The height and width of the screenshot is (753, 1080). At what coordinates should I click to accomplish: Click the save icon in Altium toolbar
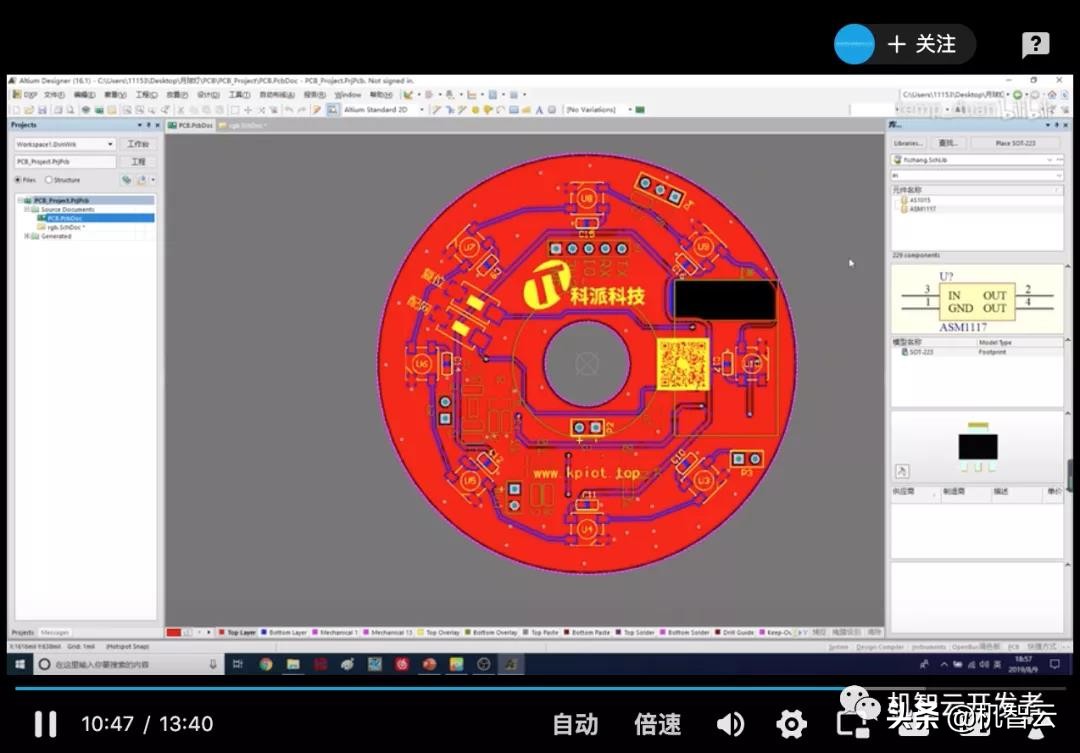43,109
